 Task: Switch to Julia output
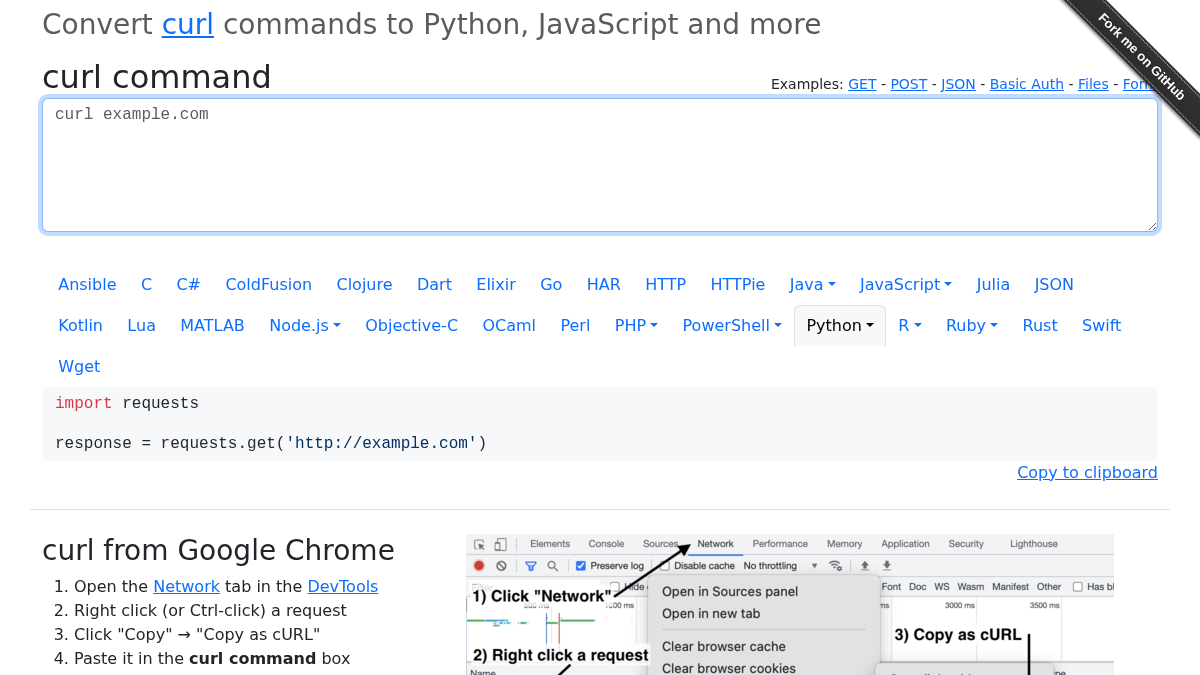click(993, 284)
